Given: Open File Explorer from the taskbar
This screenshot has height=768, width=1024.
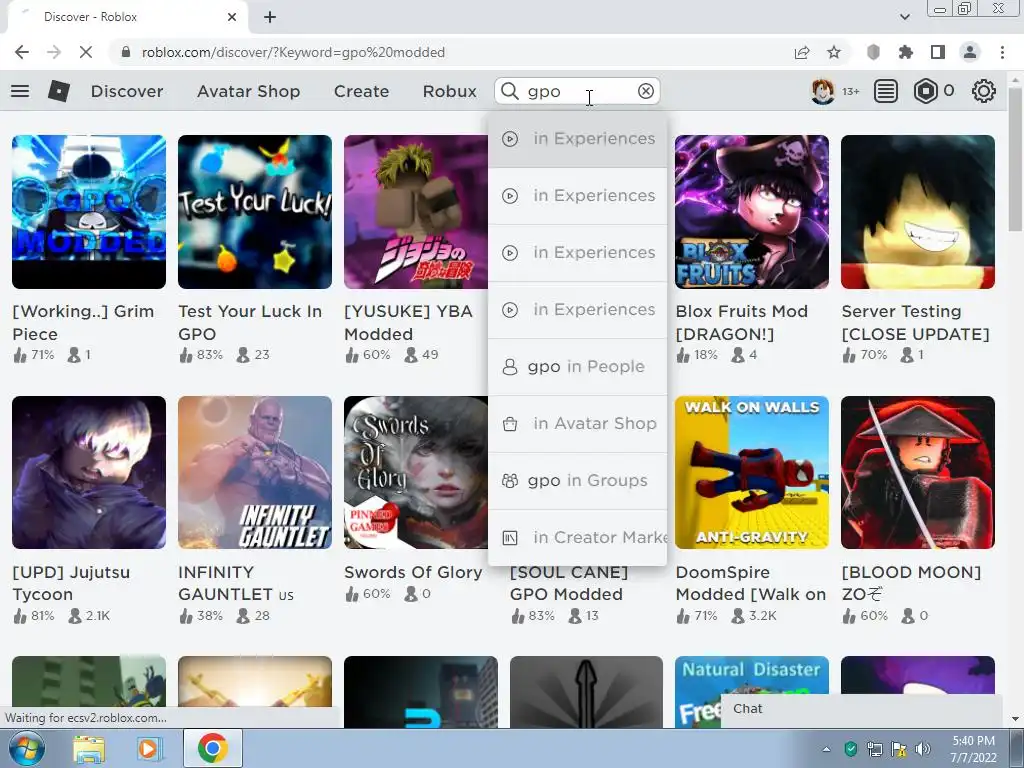Looking at the screenshot, I should pyautogui.click(x=89, y=748).
